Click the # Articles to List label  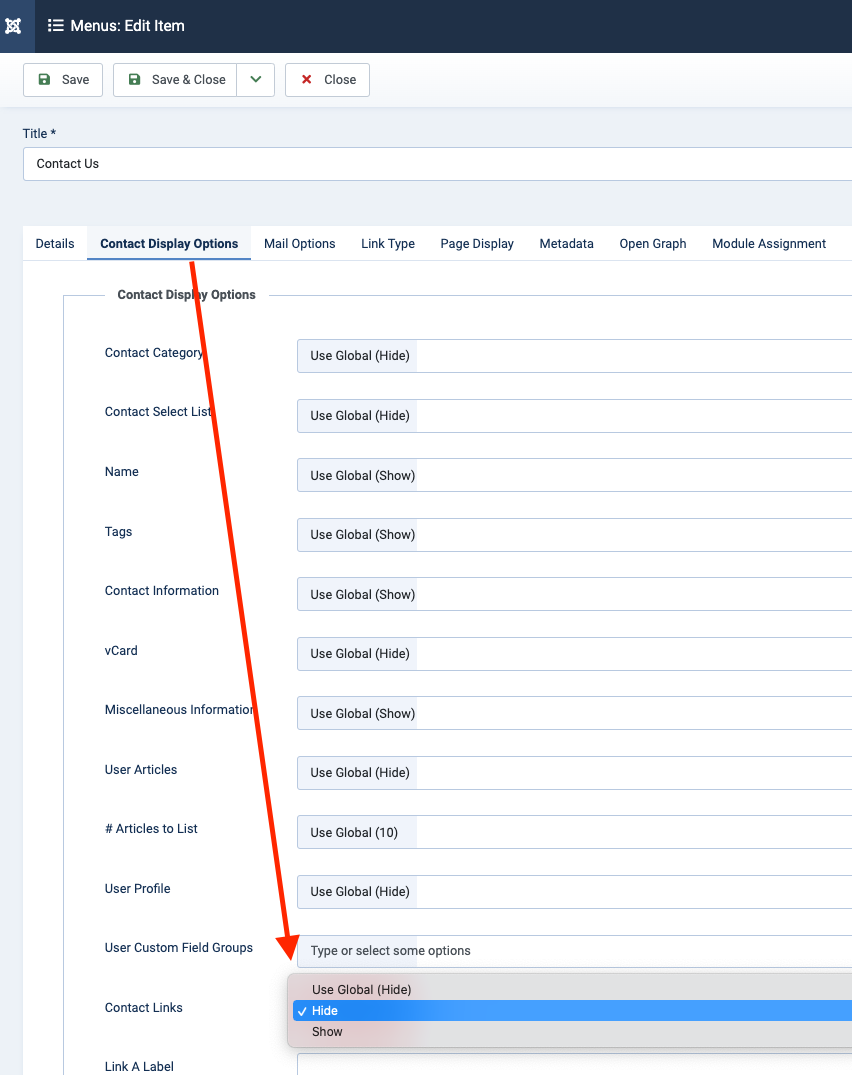click(151, 828)
